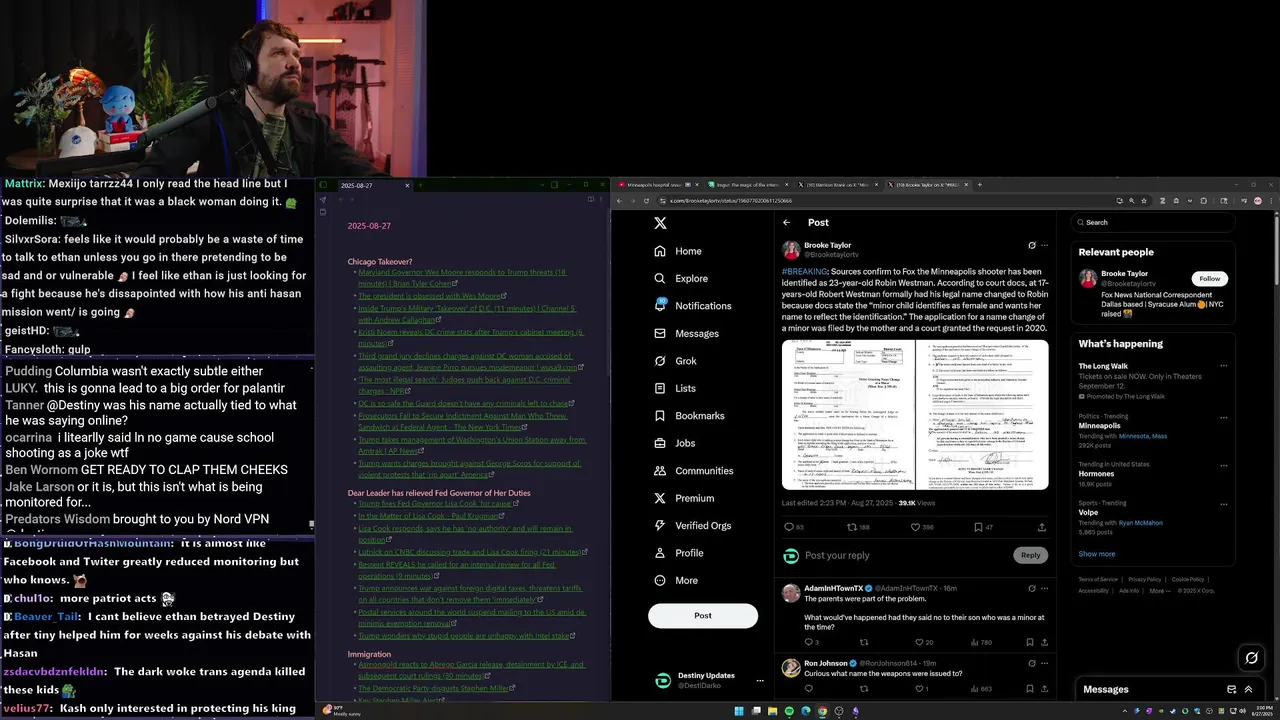Repost AdamInHTownTX's reply
This screenshot has width=1280, height=720.
pos(864,643)
